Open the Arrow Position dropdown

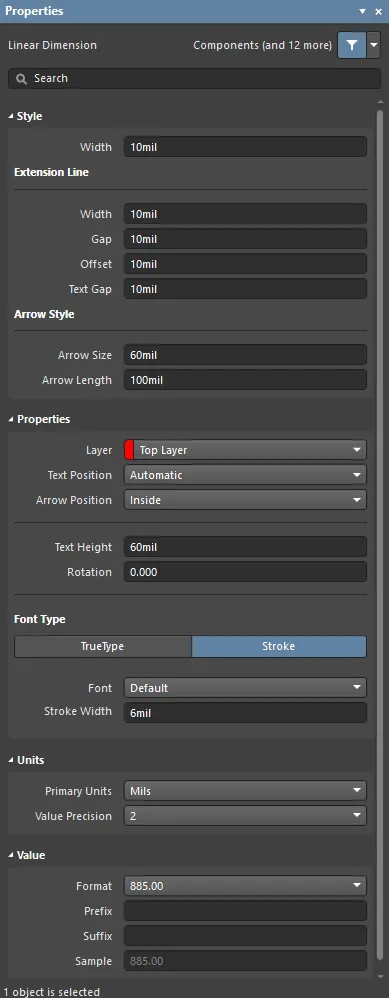[245, 500]
